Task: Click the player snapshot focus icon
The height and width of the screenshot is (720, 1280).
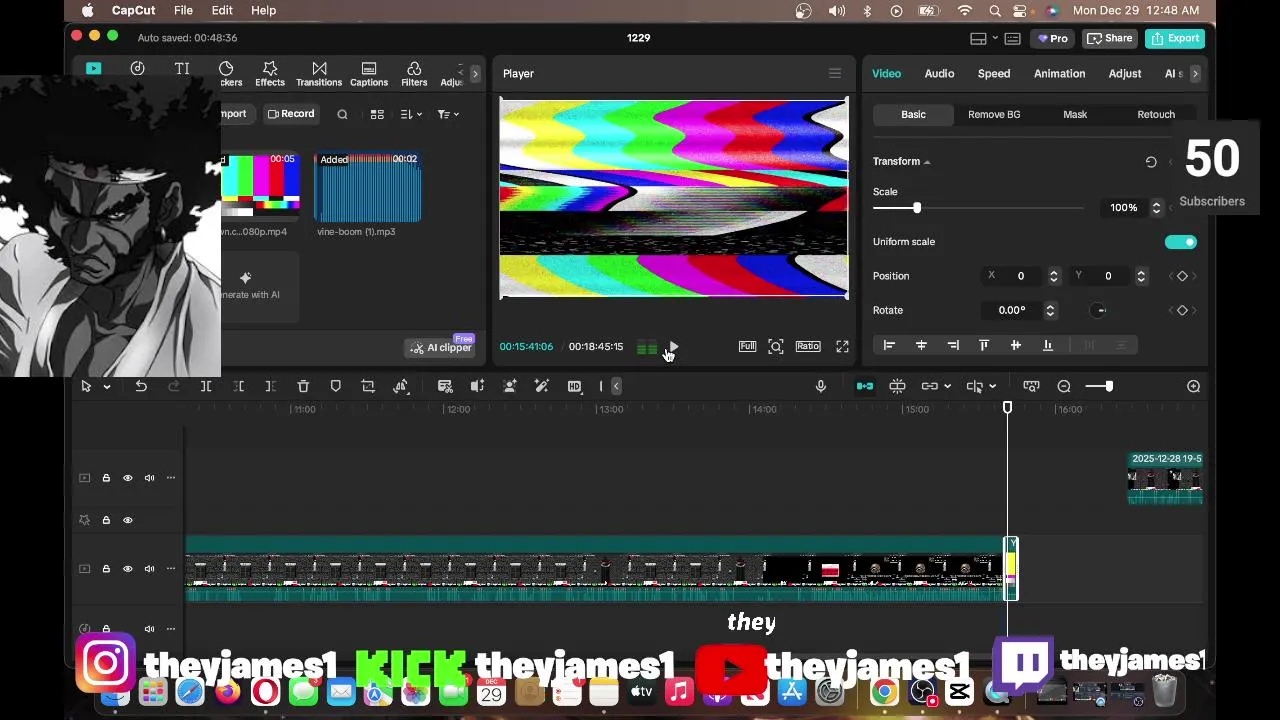Action: click(x=776, y=347)
